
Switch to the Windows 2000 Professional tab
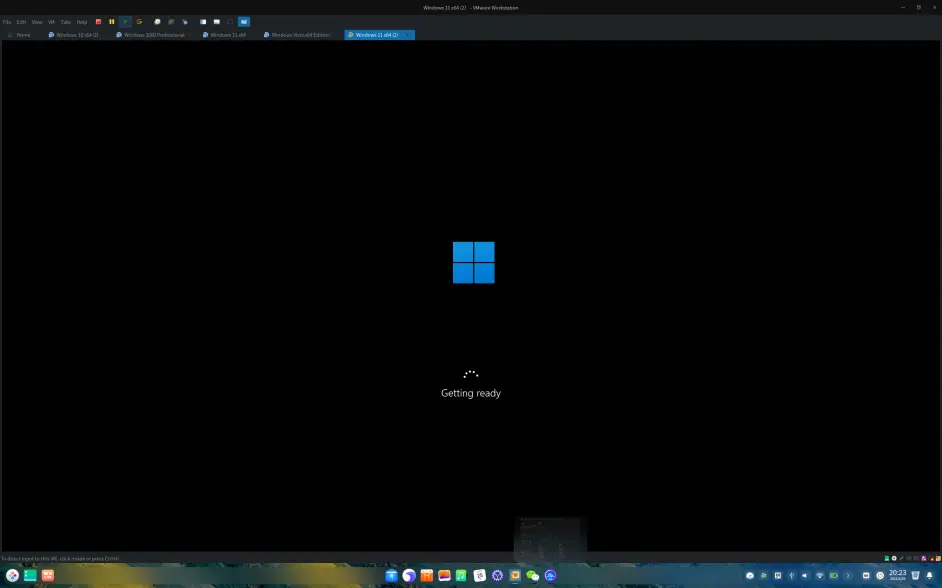(150, 35)
